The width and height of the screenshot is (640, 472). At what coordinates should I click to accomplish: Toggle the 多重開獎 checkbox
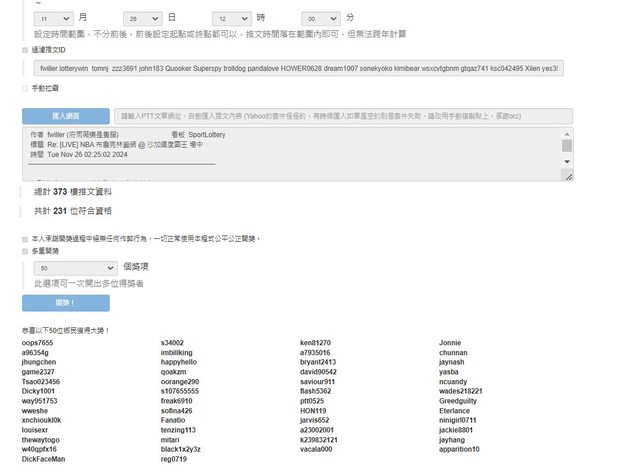[25, 251]
